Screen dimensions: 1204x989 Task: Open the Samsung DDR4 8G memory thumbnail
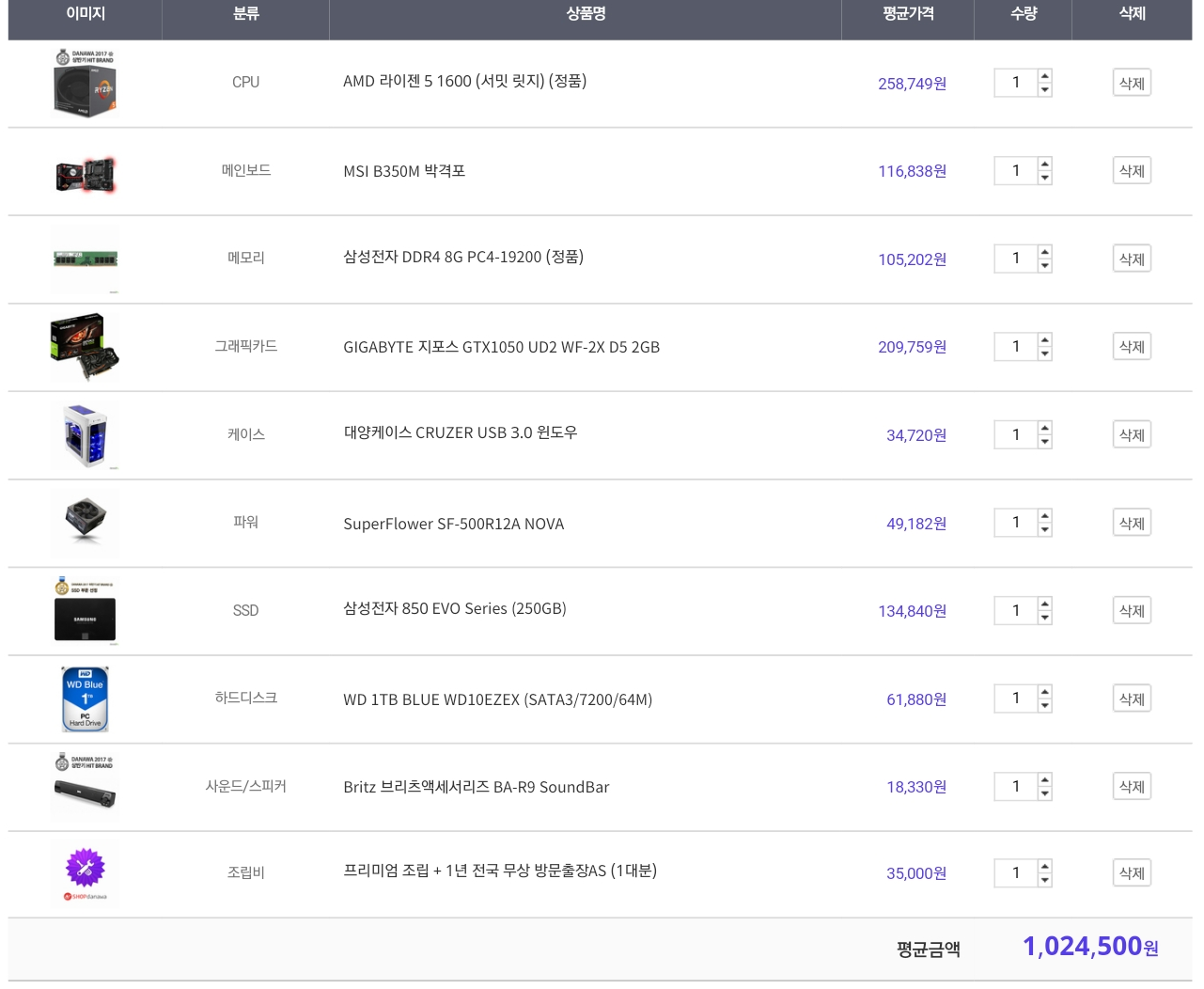85,259
